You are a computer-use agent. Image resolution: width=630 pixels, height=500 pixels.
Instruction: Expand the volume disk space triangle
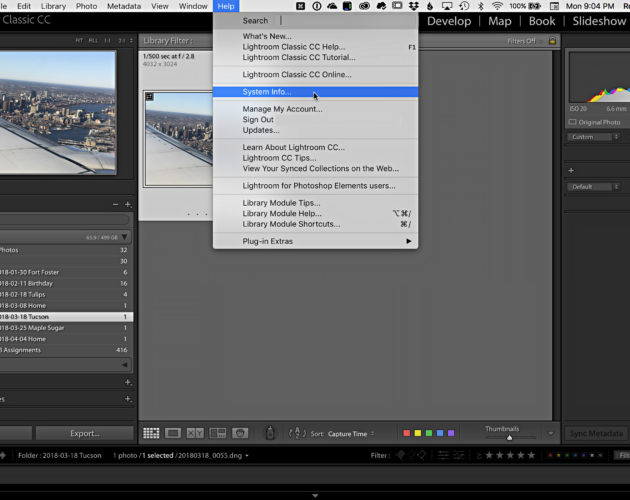click(x=125, y=237)
